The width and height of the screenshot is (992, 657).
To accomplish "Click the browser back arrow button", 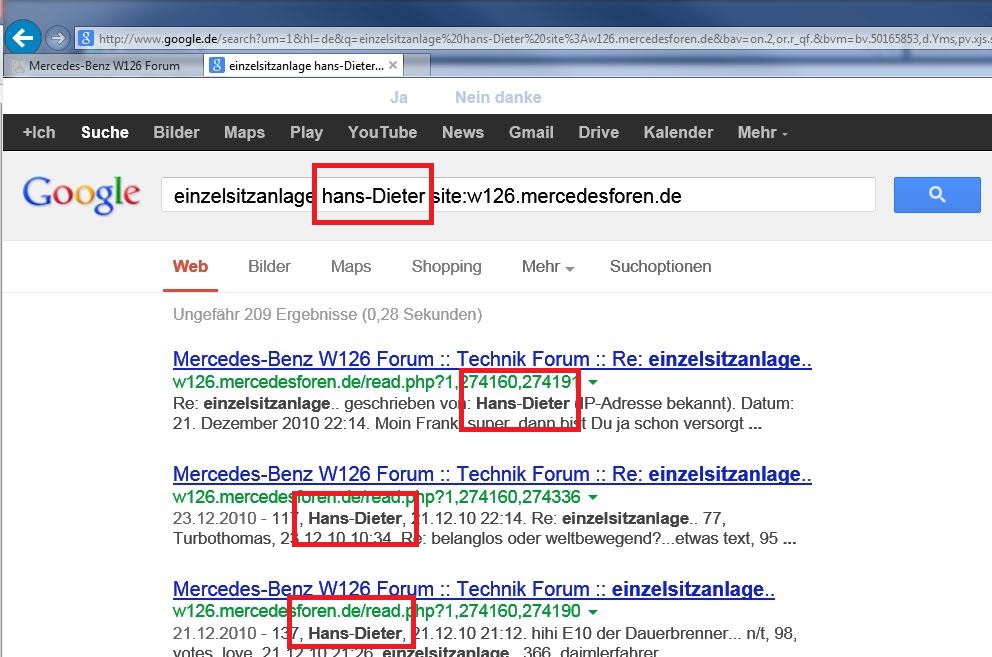I will coord(23,38).
